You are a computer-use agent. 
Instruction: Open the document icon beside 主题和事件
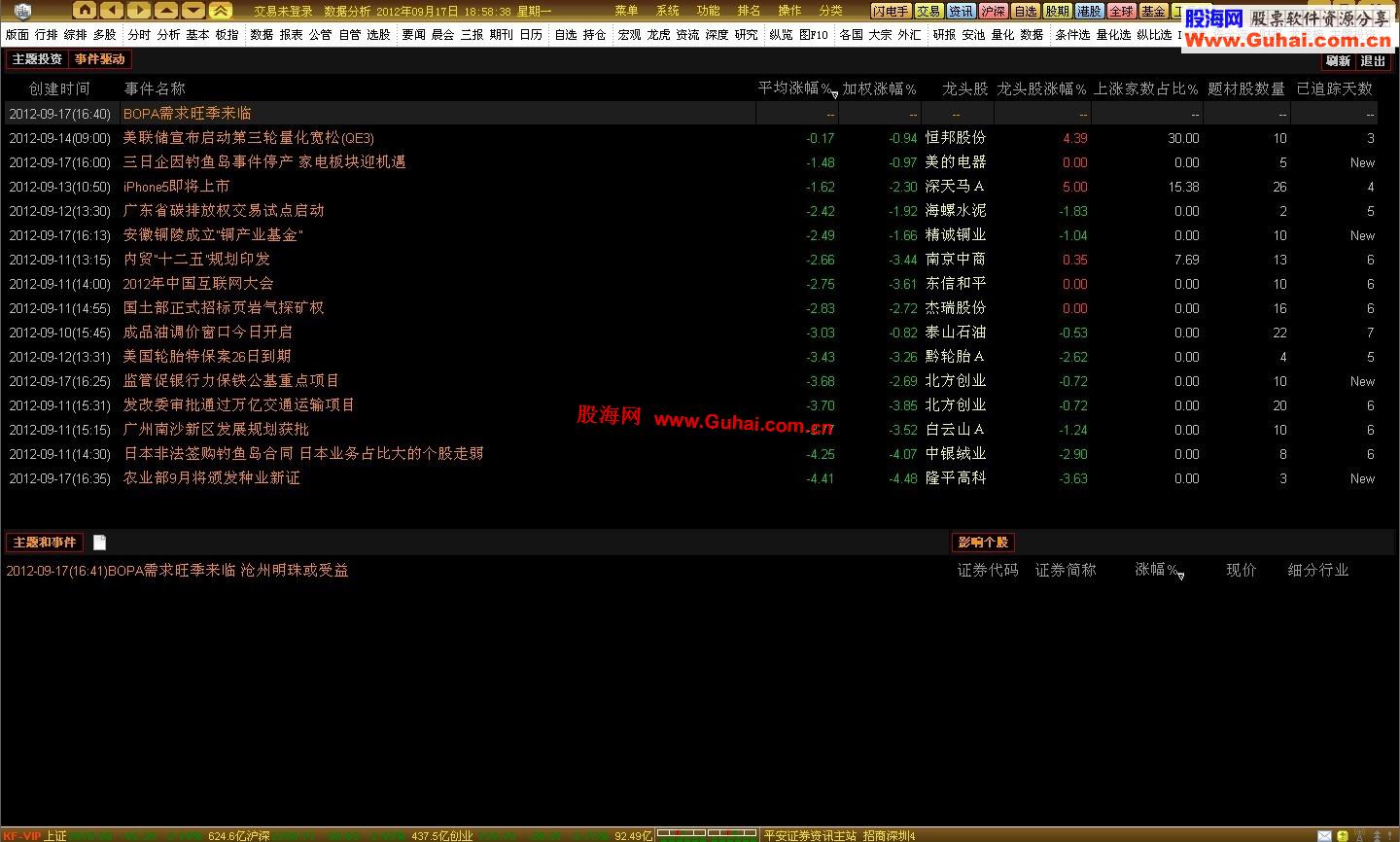[x=99, y=543]
